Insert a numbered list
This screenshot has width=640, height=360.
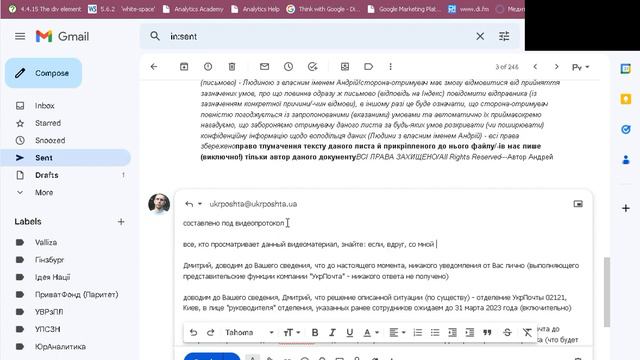coord(418,333)
